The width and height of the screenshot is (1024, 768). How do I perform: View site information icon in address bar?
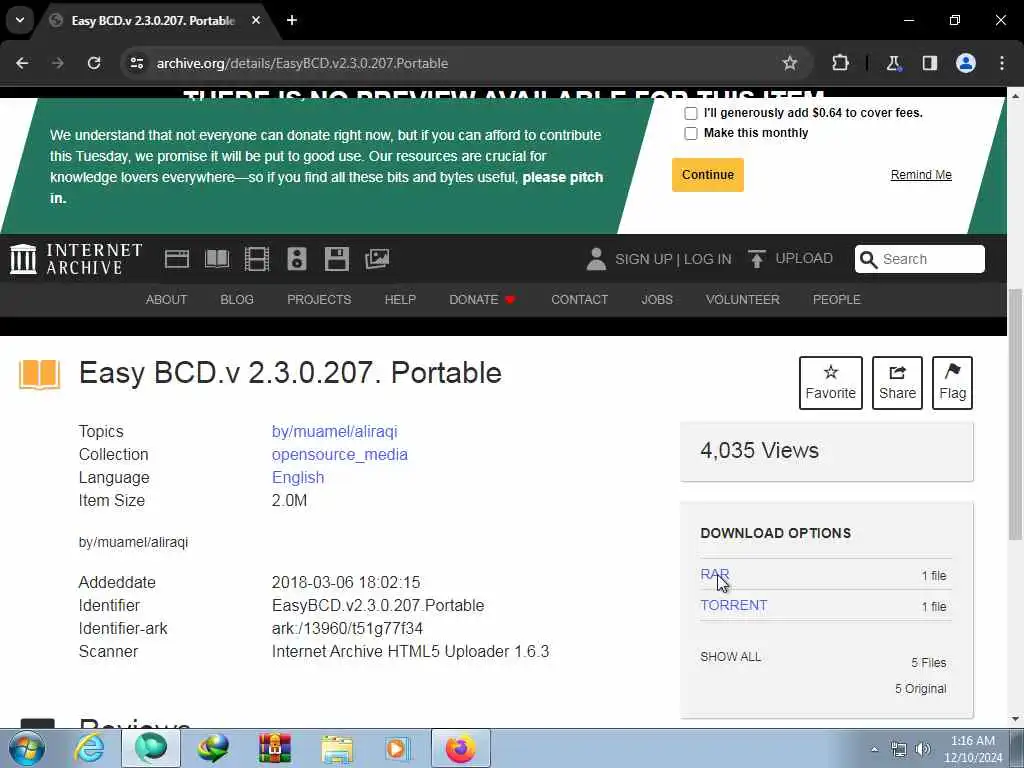click(x=136, y=63)
